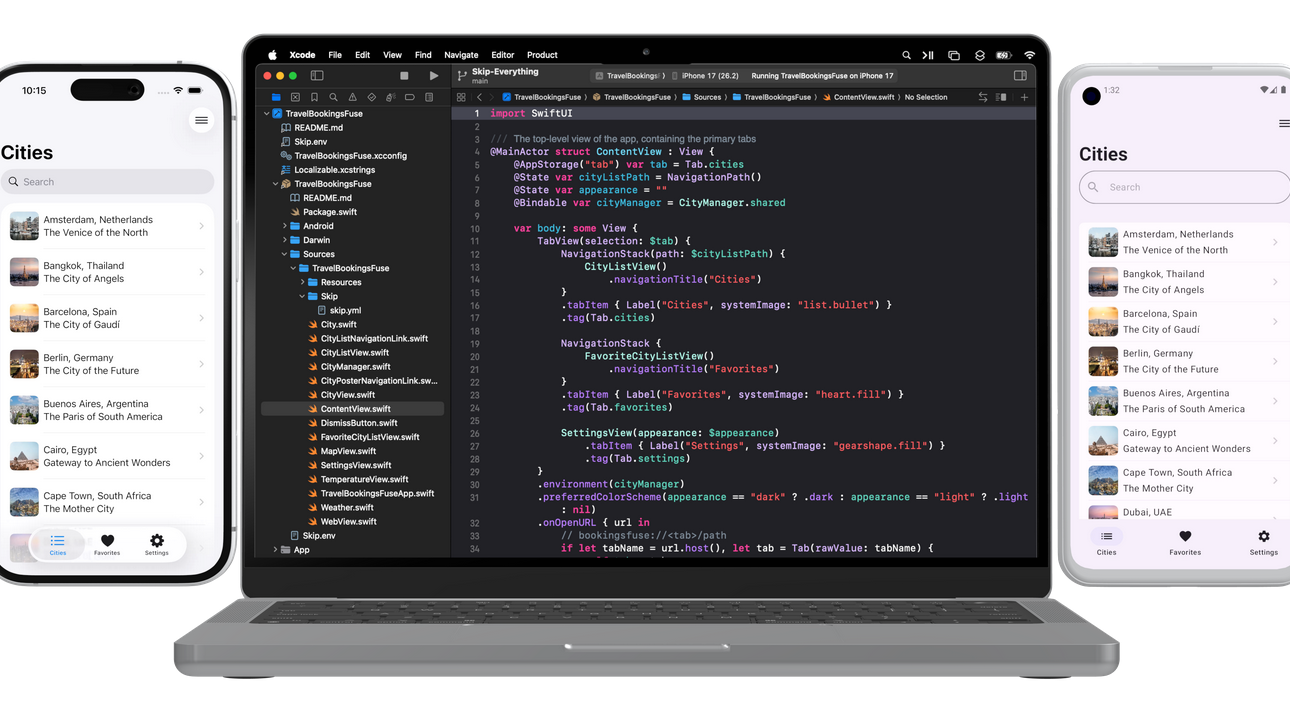
Task: Expand the Resources folder
Action: [x=303, y=282]
